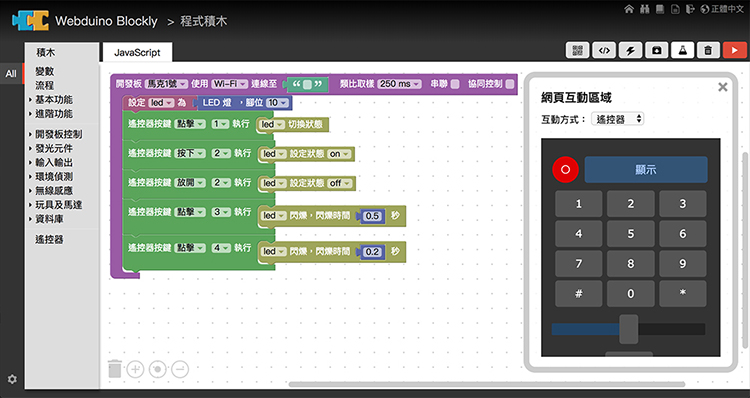The width and height of the screenshot is (750, 398).
Task: Open the off state dropdown
Action: pos(341,183)
